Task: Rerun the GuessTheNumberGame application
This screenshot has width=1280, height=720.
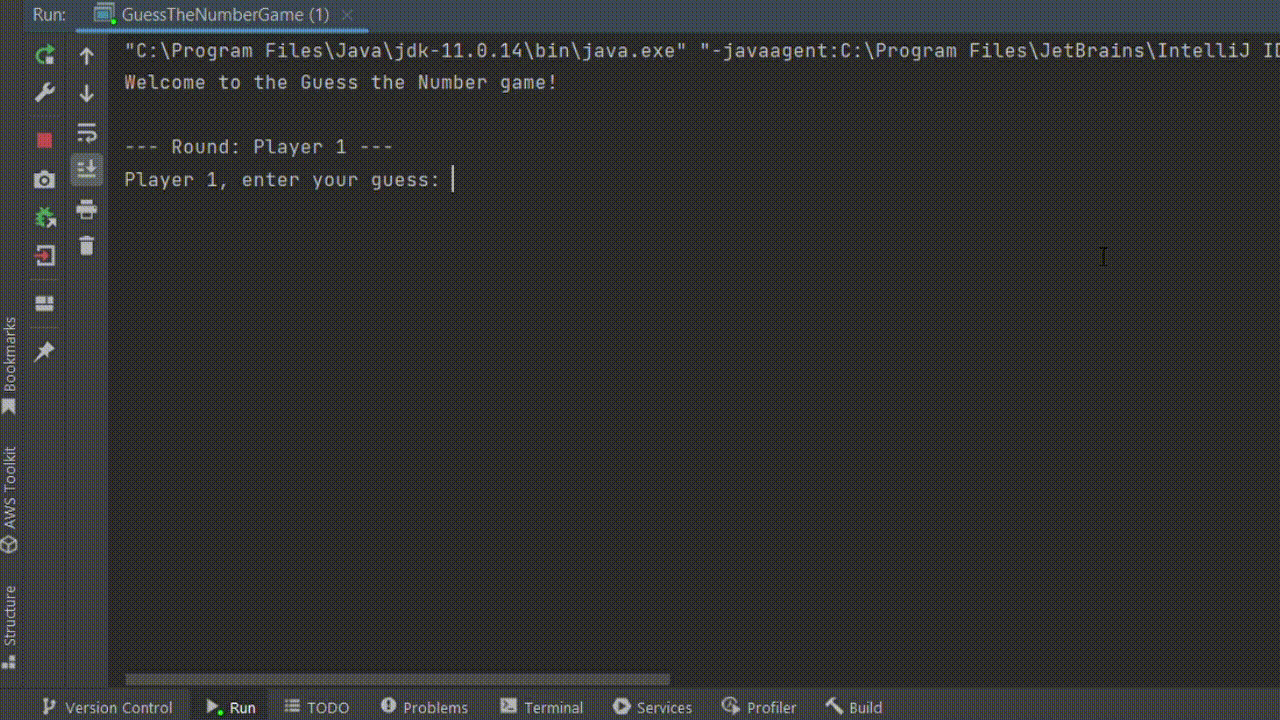Action: point(44,55)
